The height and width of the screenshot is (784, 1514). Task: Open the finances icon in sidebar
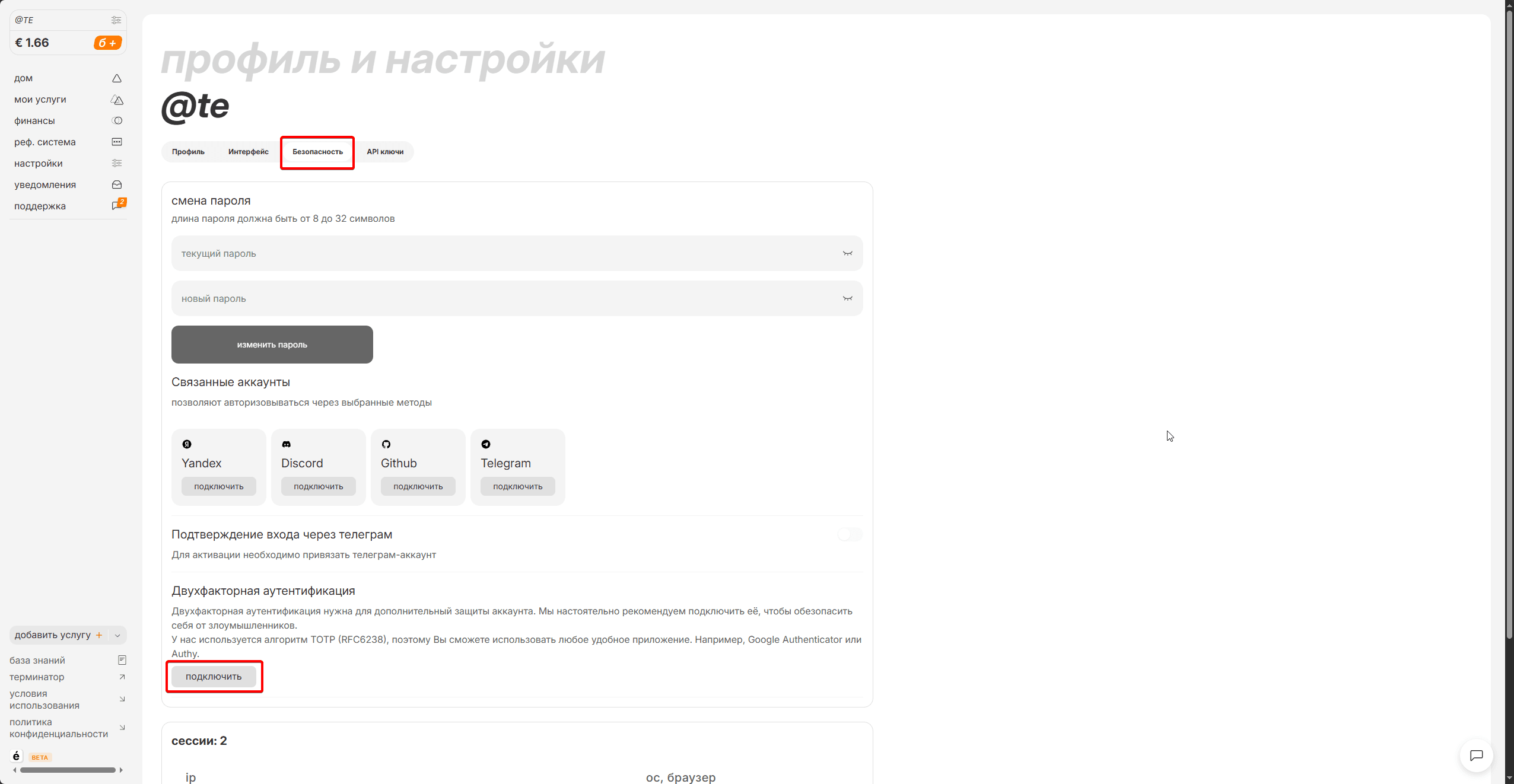(x=117, y=121)
